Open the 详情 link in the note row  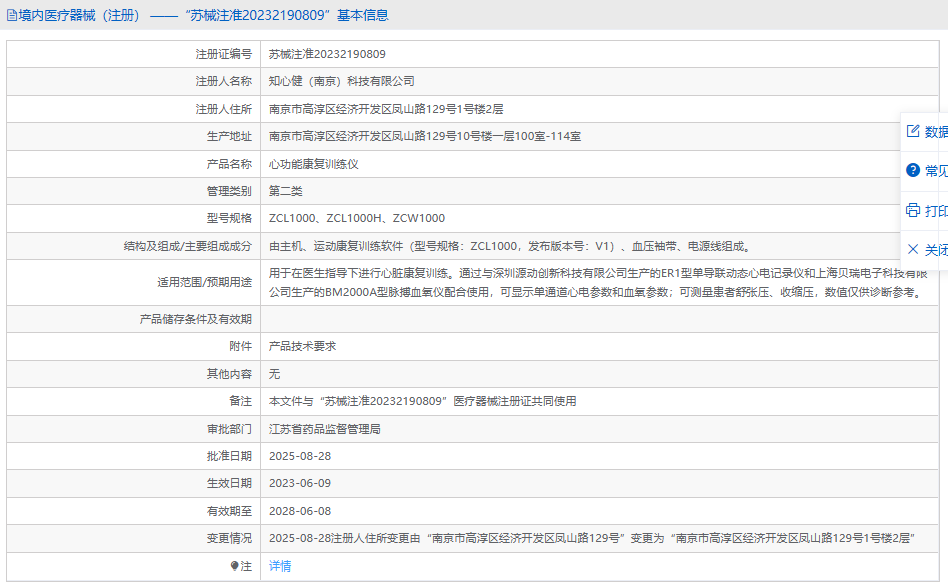coord(280,566)
